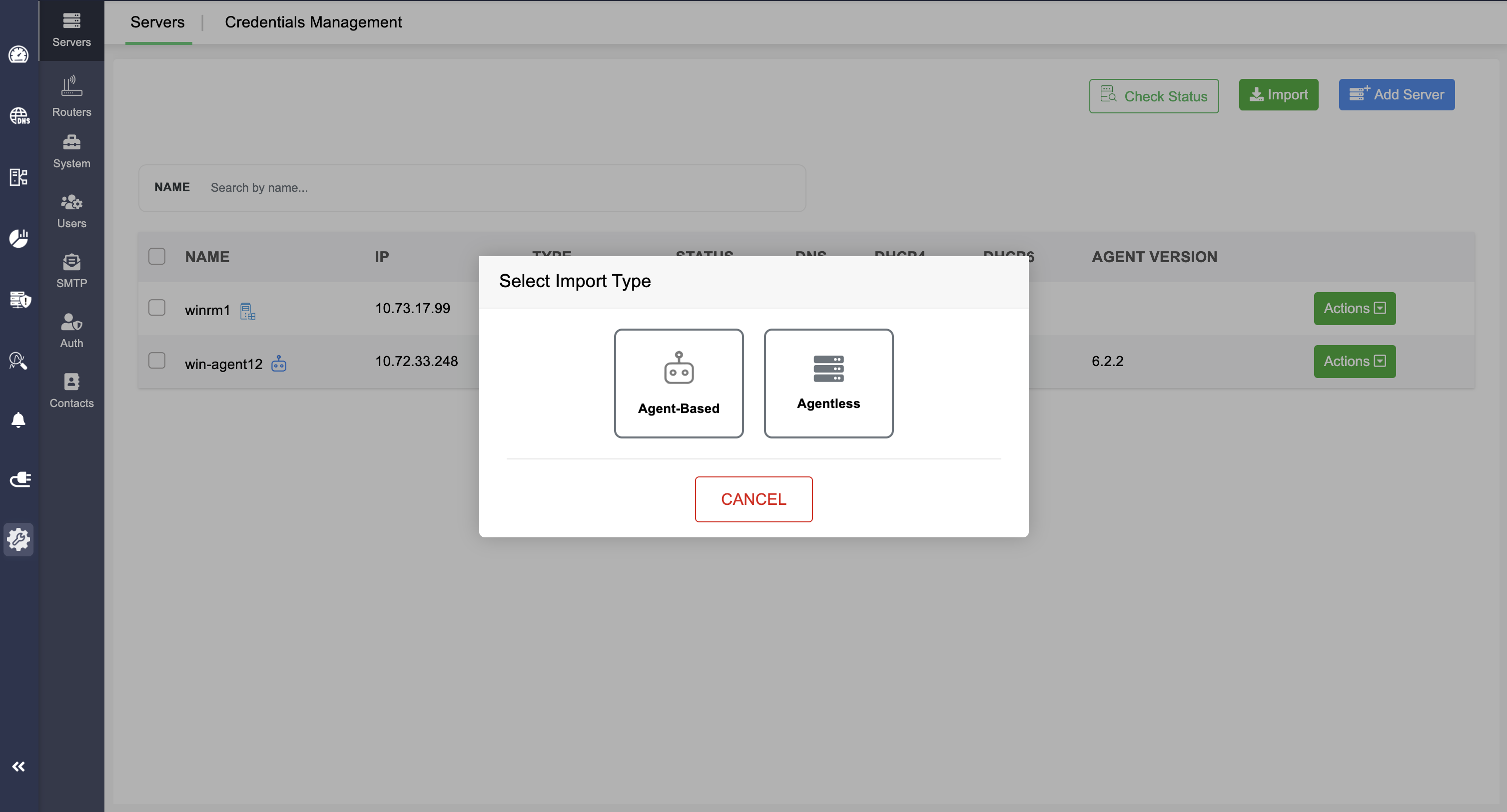Screen dimensions: 1507x812
Task: Switch to the Credentials Management tab
Action: point(313,22)
